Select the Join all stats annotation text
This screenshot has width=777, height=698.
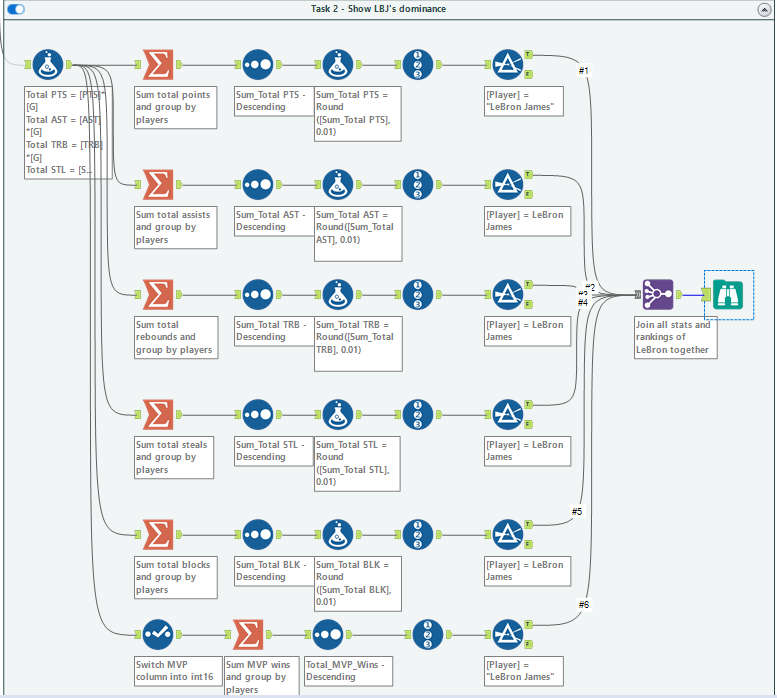coord(673,337)
